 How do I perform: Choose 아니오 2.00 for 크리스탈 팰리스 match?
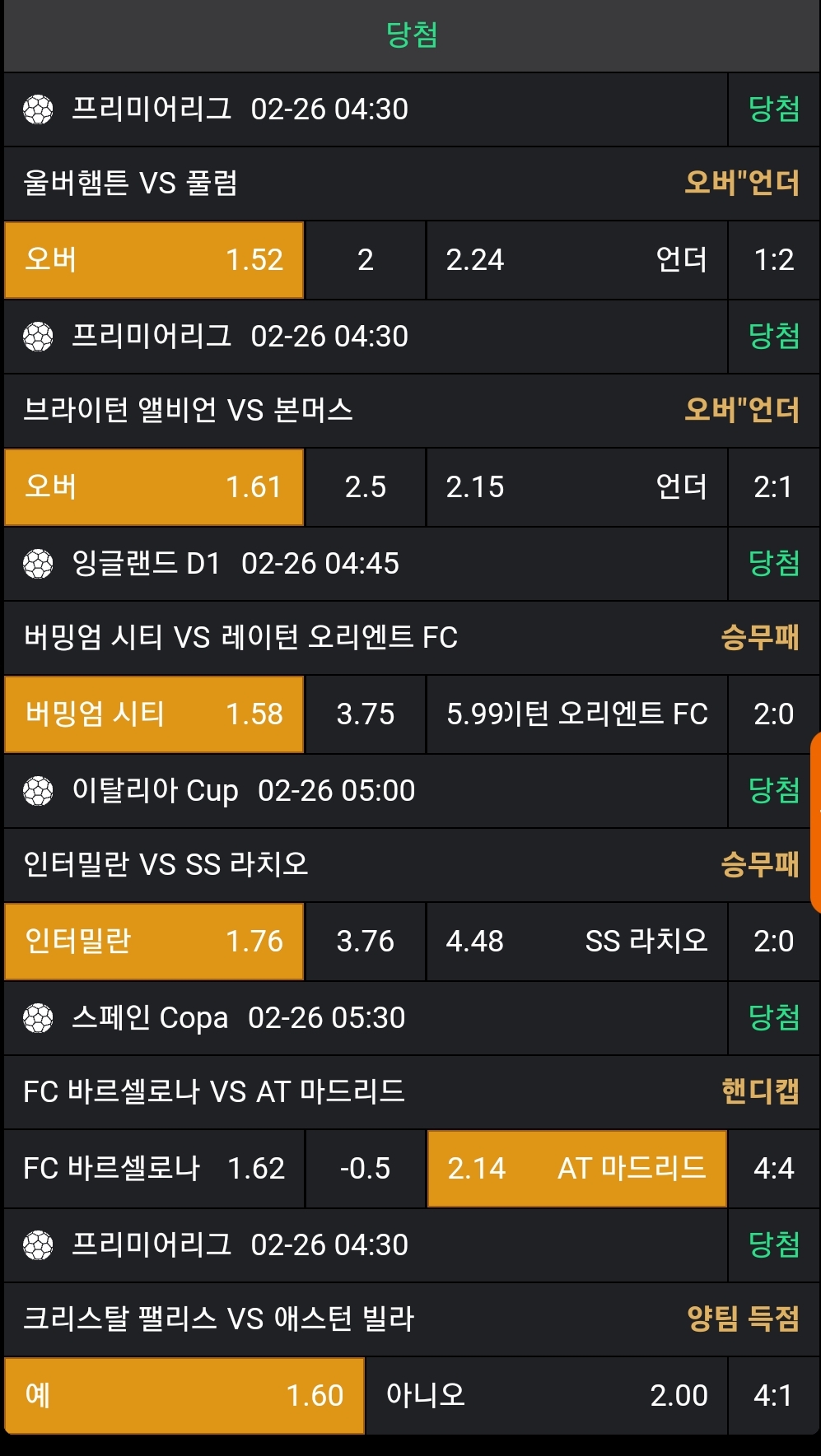click(546, 1396)
